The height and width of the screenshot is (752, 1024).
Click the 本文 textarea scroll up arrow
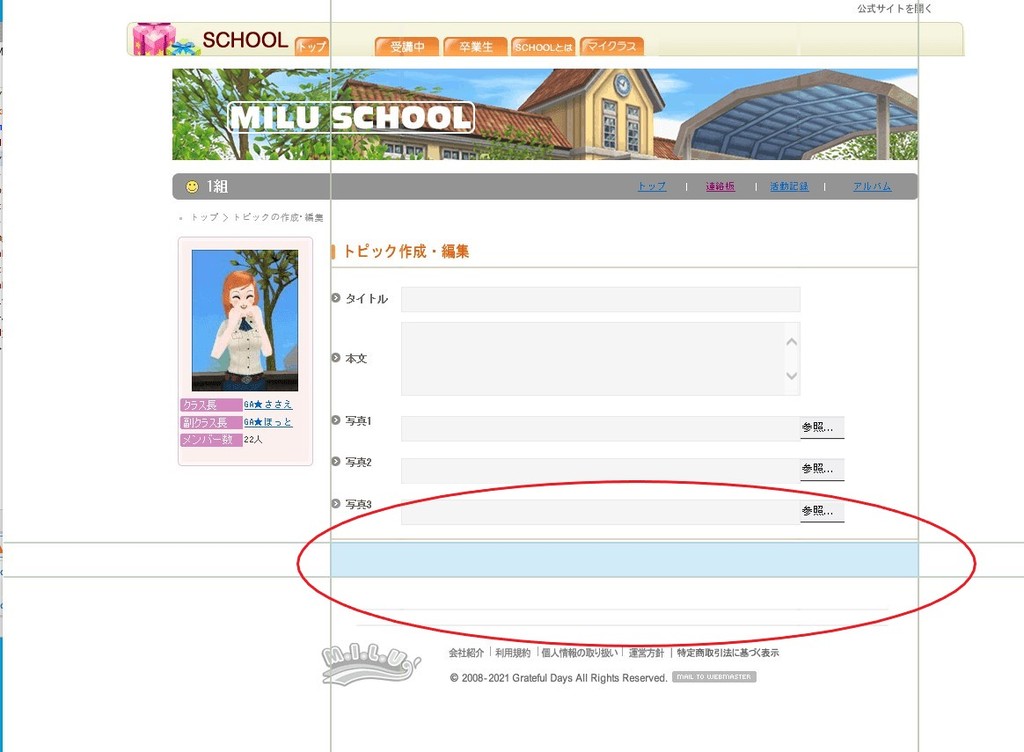[x=792, y=341]
